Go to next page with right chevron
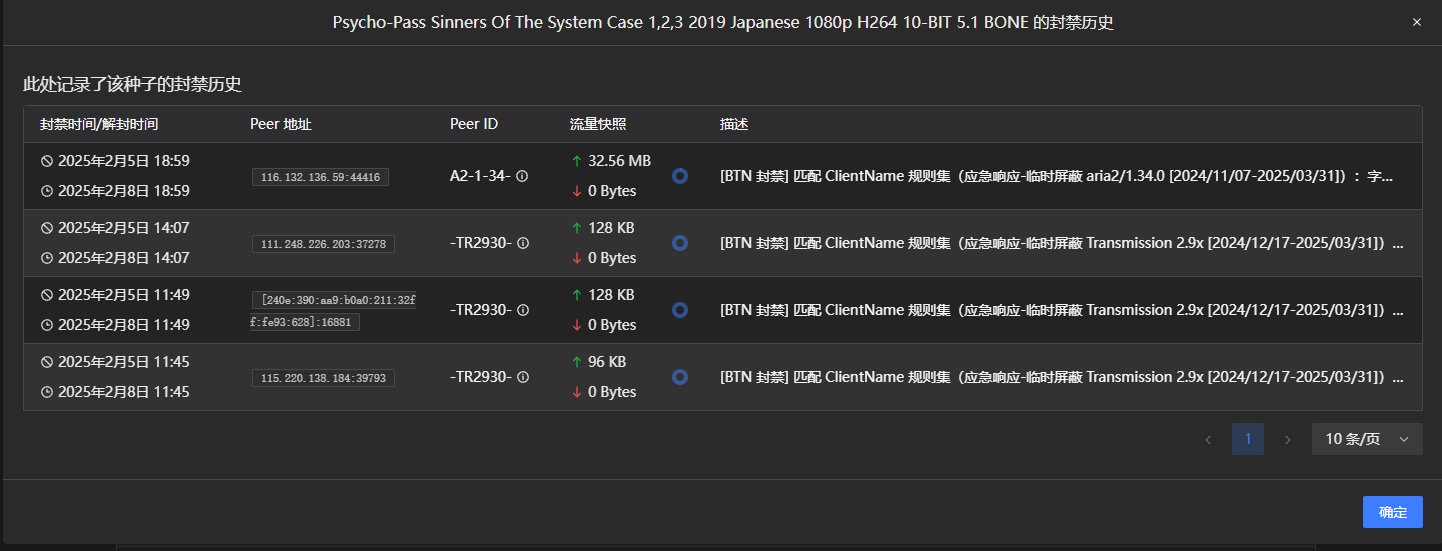The width and height of the screenshot is (1442, 551). tap(1288, 439)
